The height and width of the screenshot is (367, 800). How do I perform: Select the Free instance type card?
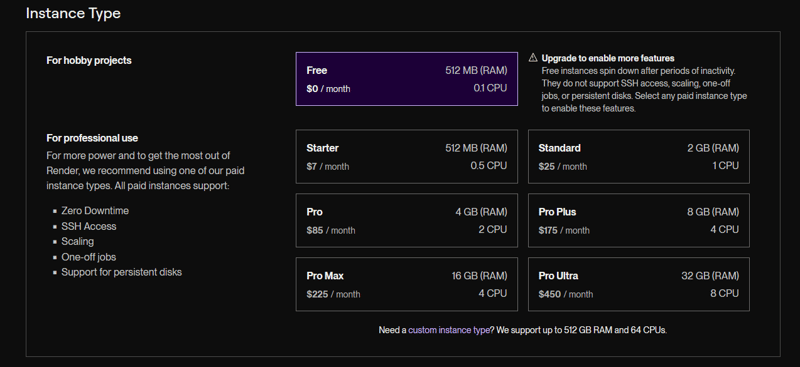point(407,79)
